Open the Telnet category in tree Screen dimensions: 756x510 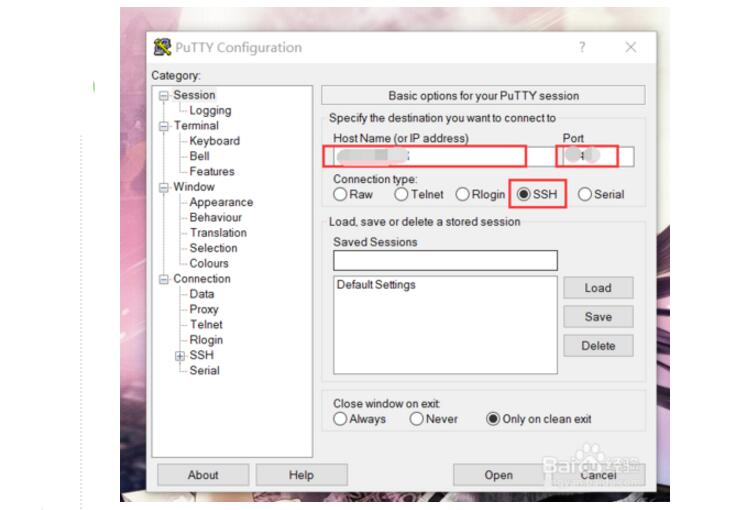click(x=206, y=324)
